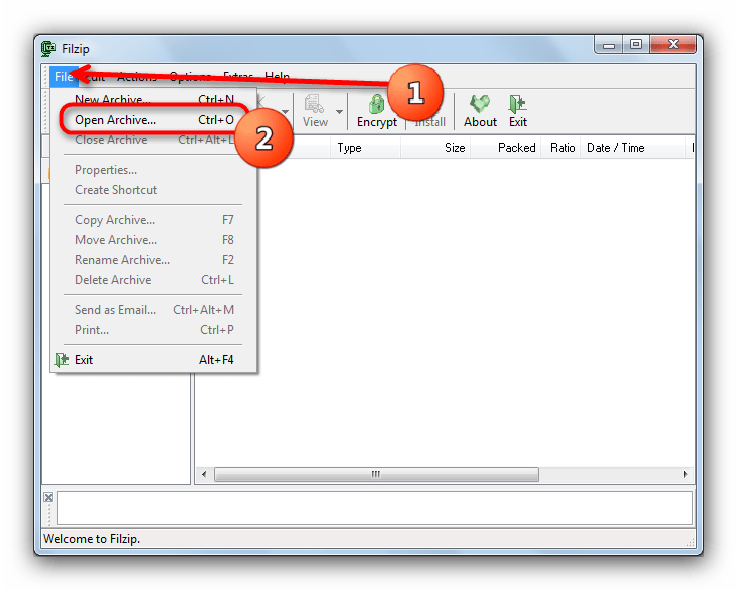Sort by the Size column header

(436, 148)
